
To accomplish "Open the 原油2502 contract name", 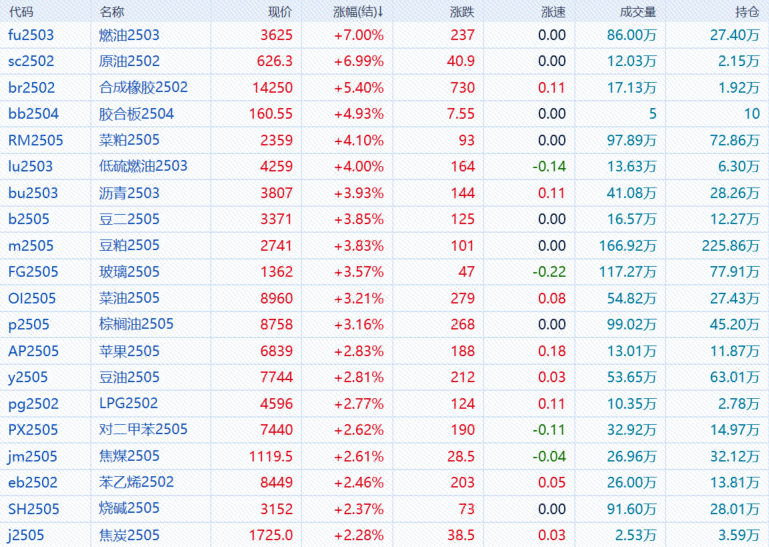I will click(129, 61).
